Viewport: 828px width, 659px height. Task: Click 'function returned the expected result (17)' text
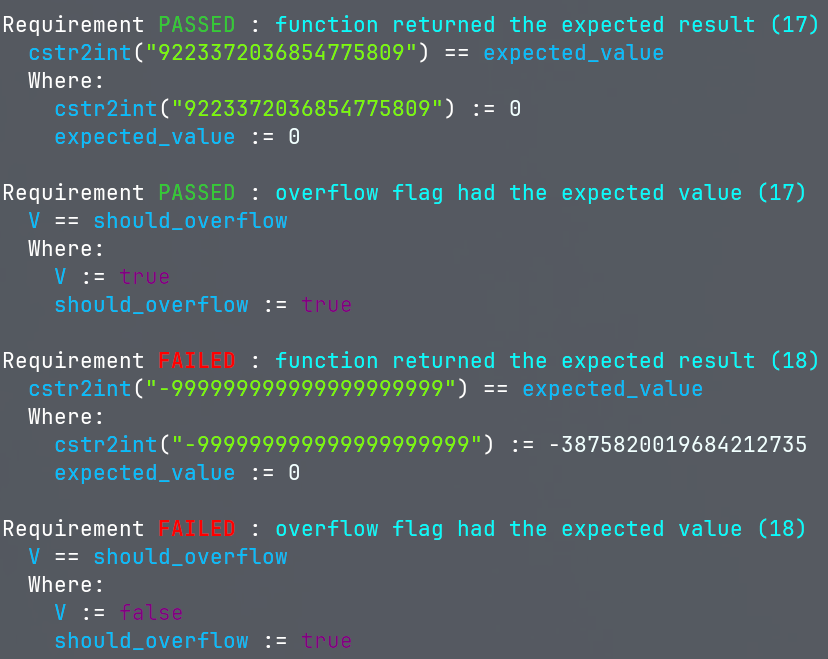[547, 24]
